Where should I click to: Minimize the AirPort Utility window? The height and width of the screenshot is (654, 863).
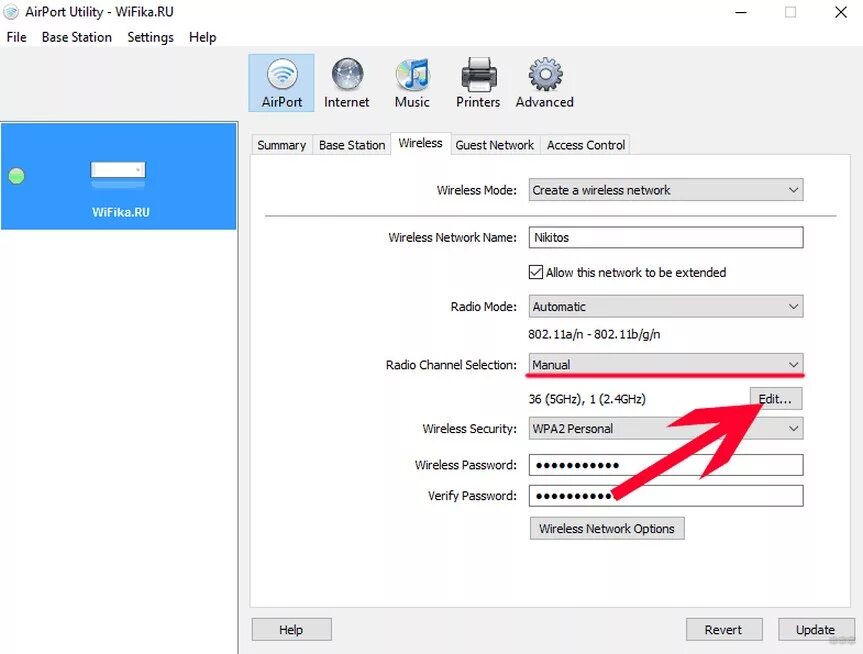[741, 12]
